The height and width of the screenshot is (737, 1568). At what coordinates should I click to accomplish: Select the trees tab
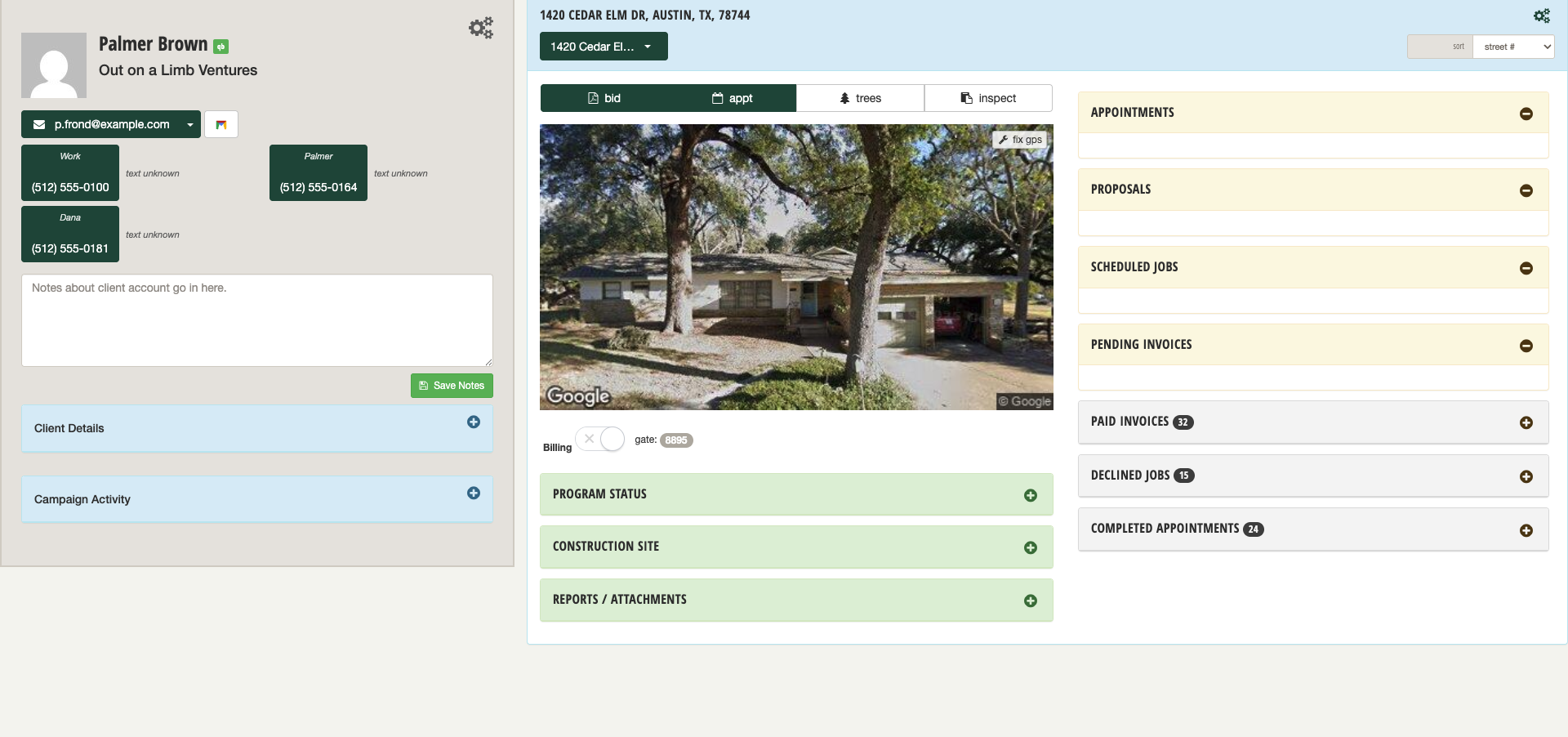(x=860, y=98)
